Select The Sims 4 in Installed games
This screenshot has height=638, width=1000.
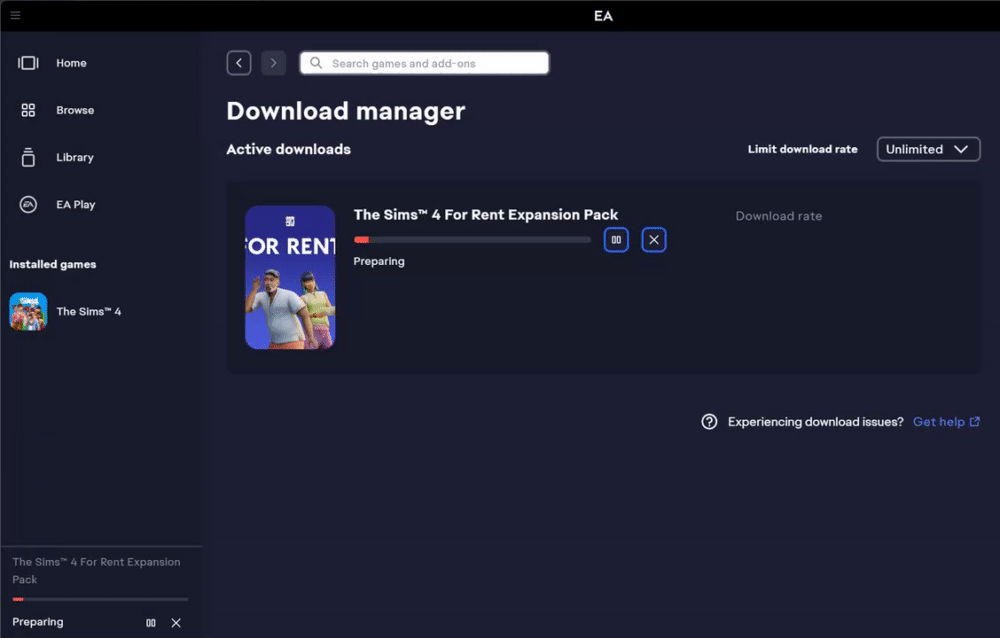tap(89, 311)
